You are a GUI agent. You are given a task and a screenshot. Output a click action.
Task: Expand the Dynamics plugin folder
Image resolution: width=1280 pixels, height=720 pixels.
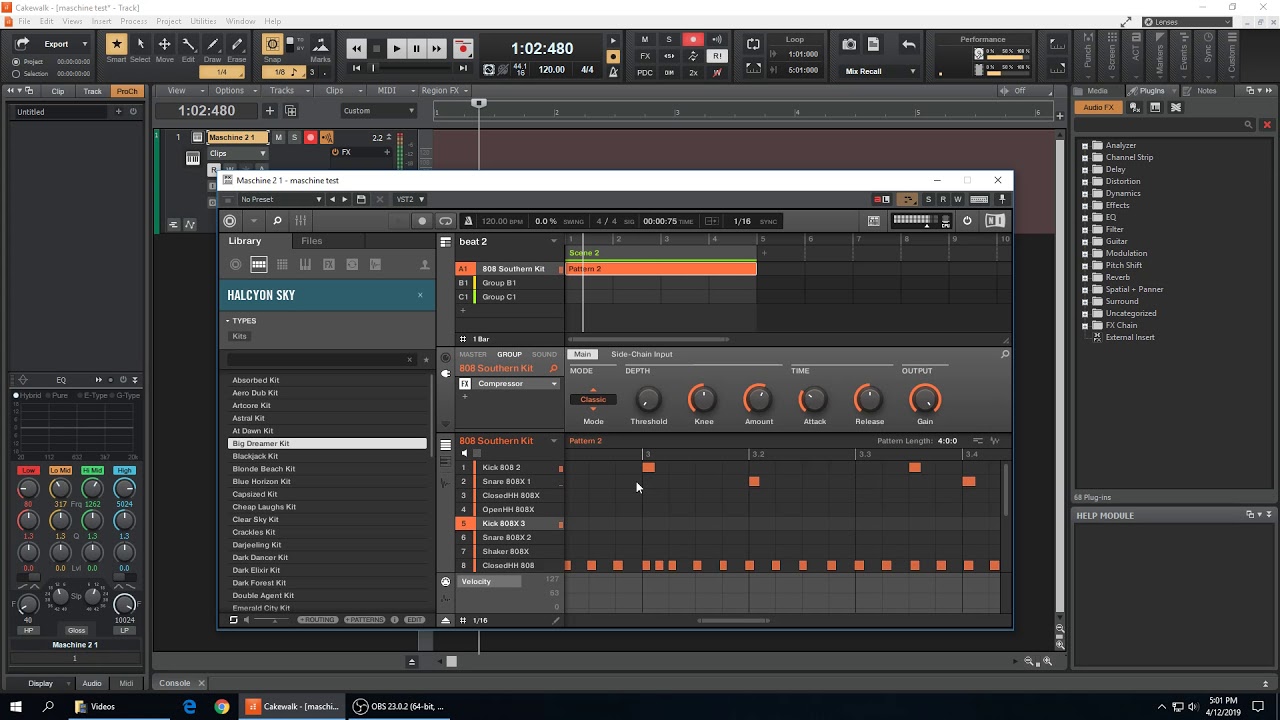click(1084, 193)
